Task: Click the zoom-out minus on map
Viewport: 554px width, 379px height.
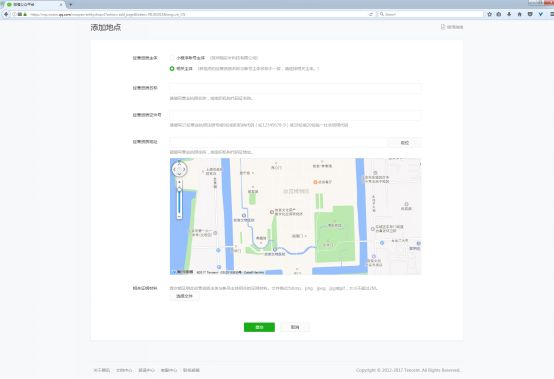Action: [x=179, y=216]
